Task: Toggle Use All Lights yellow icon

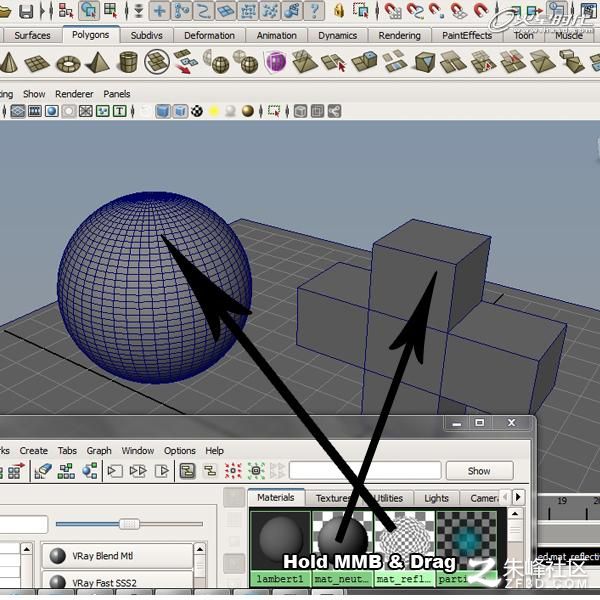Action: pos(214,111)
